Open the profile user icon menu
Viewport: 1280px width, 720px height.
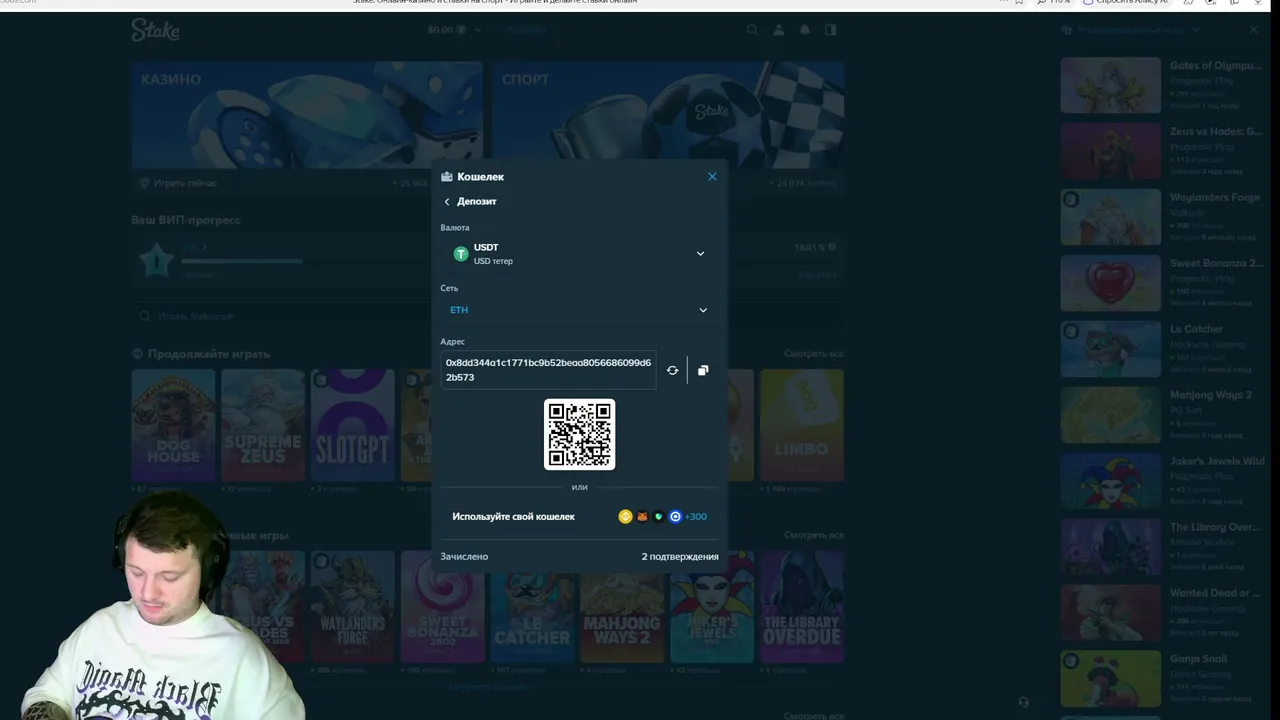[779, 30]
